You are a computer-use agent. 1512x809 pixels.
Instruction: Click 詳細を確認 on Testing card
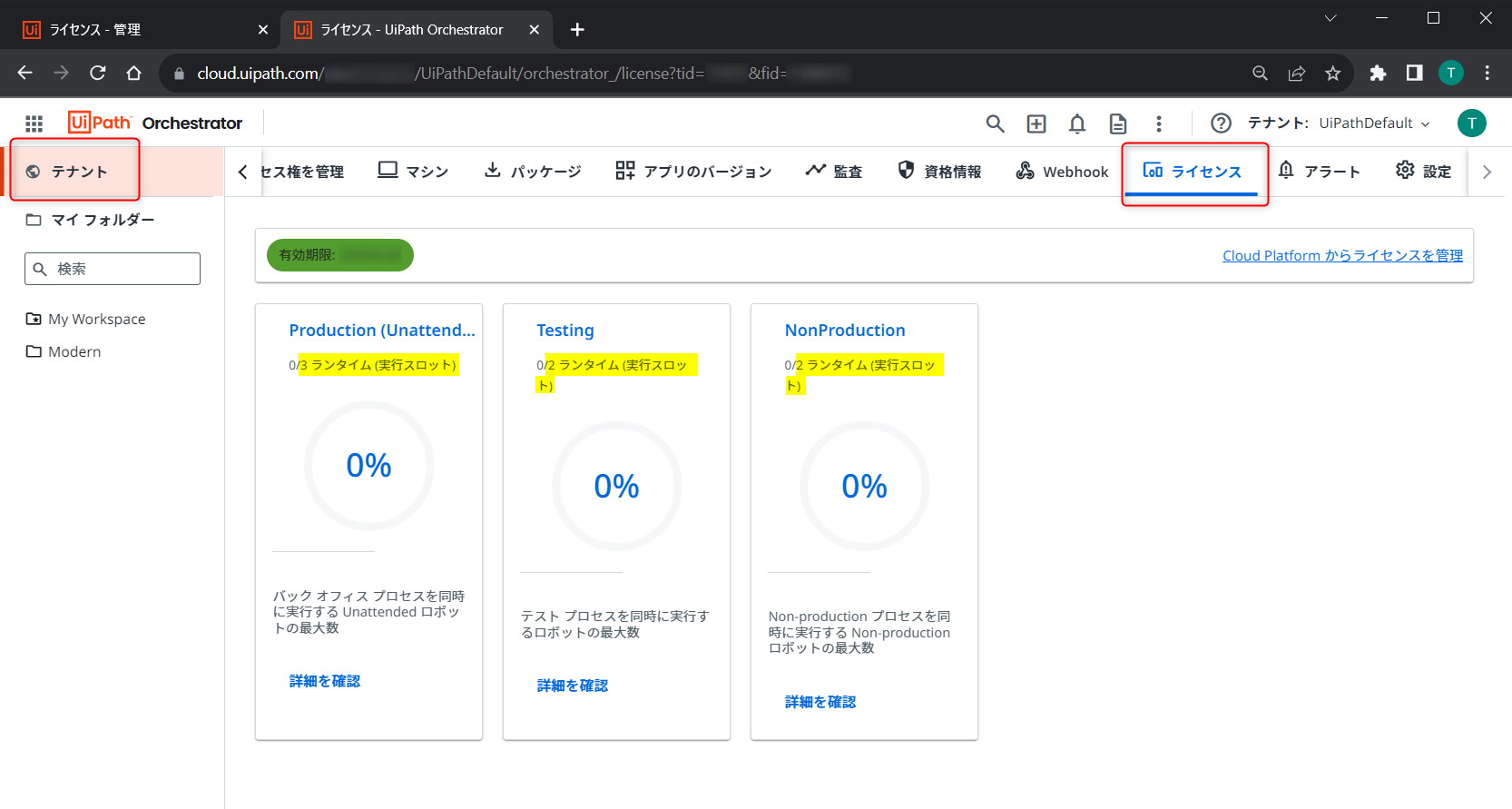pos(573,686)
